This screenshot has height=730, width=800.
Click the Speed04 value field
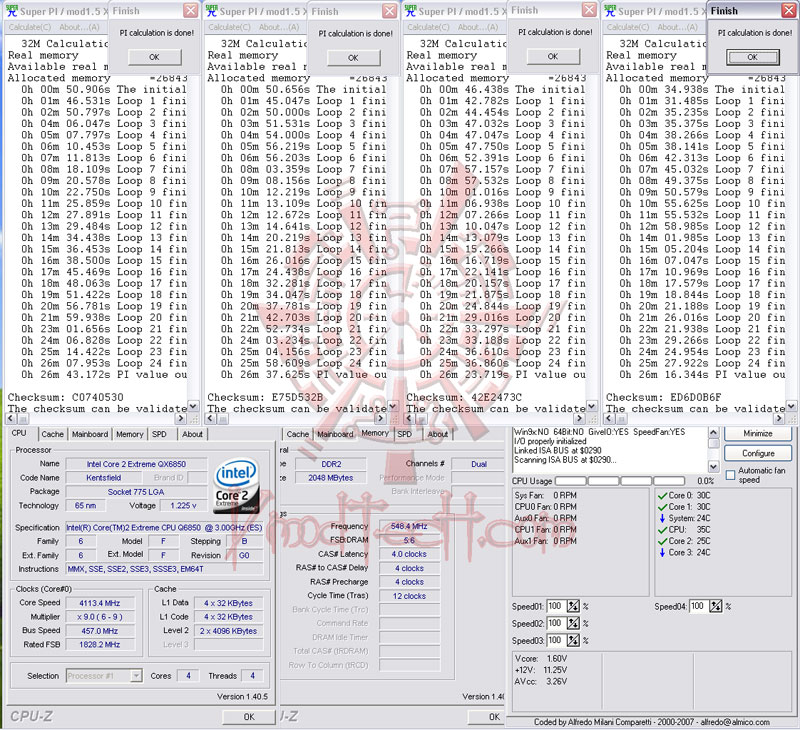click(x=699, y=606)
